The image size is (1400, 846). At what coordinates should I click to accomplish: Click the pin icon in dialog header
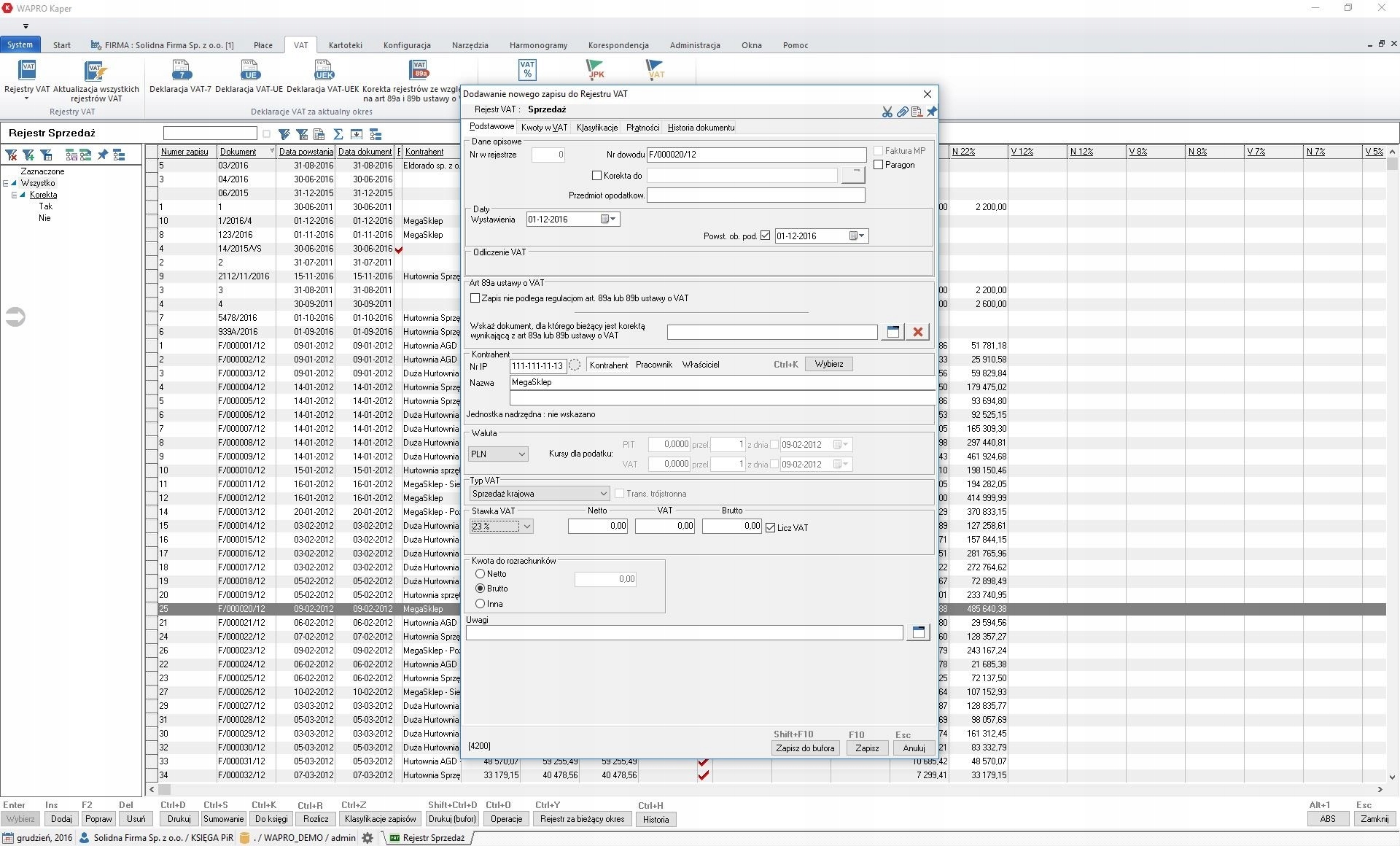[931, 112]
